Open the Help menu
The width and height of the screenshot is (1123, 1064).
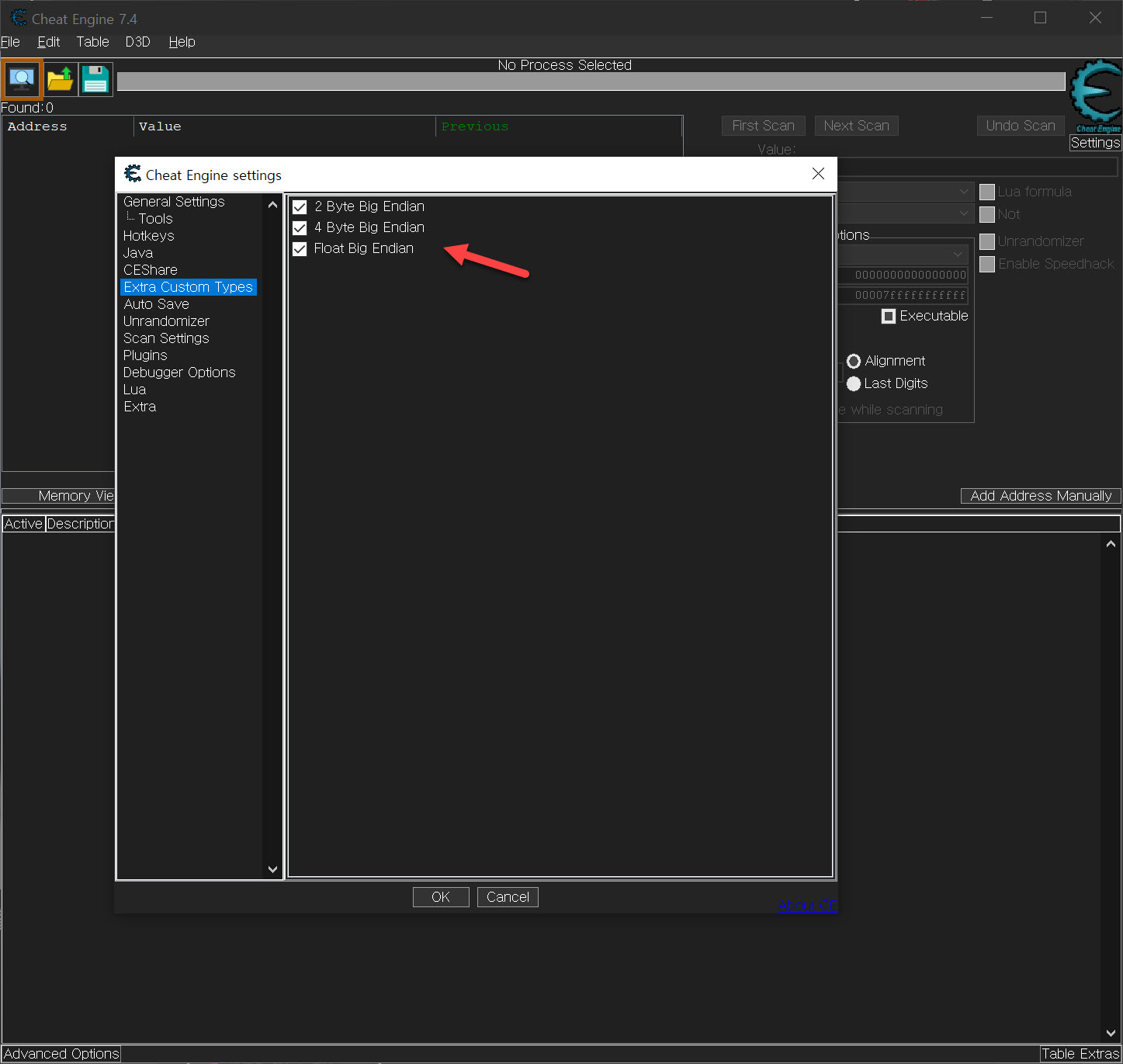tap(182, 42)
